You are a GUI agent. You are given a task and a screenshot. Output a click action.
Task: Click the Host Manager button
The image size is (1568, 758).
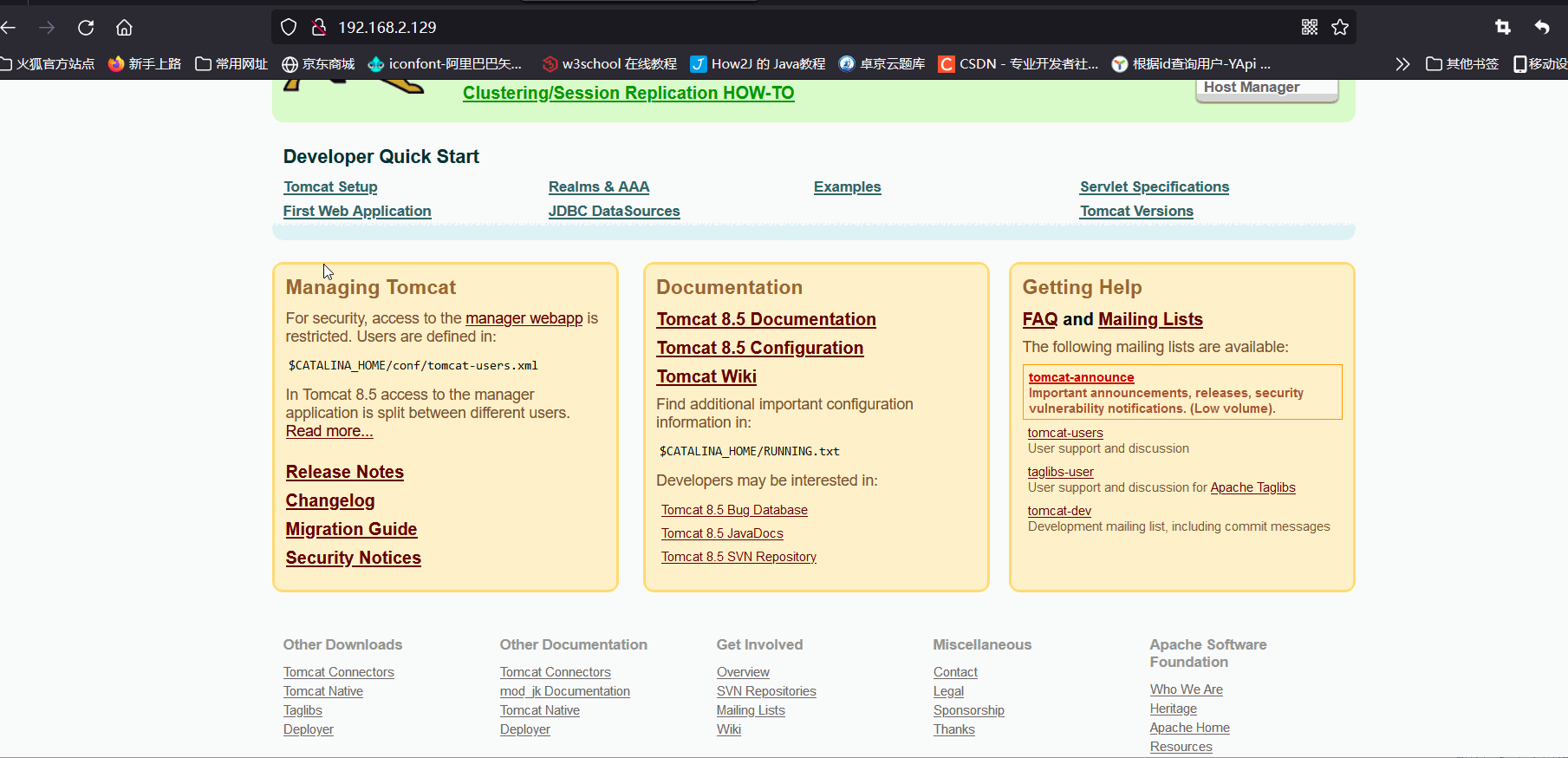pyautogui.click(x=1267, y=88)
